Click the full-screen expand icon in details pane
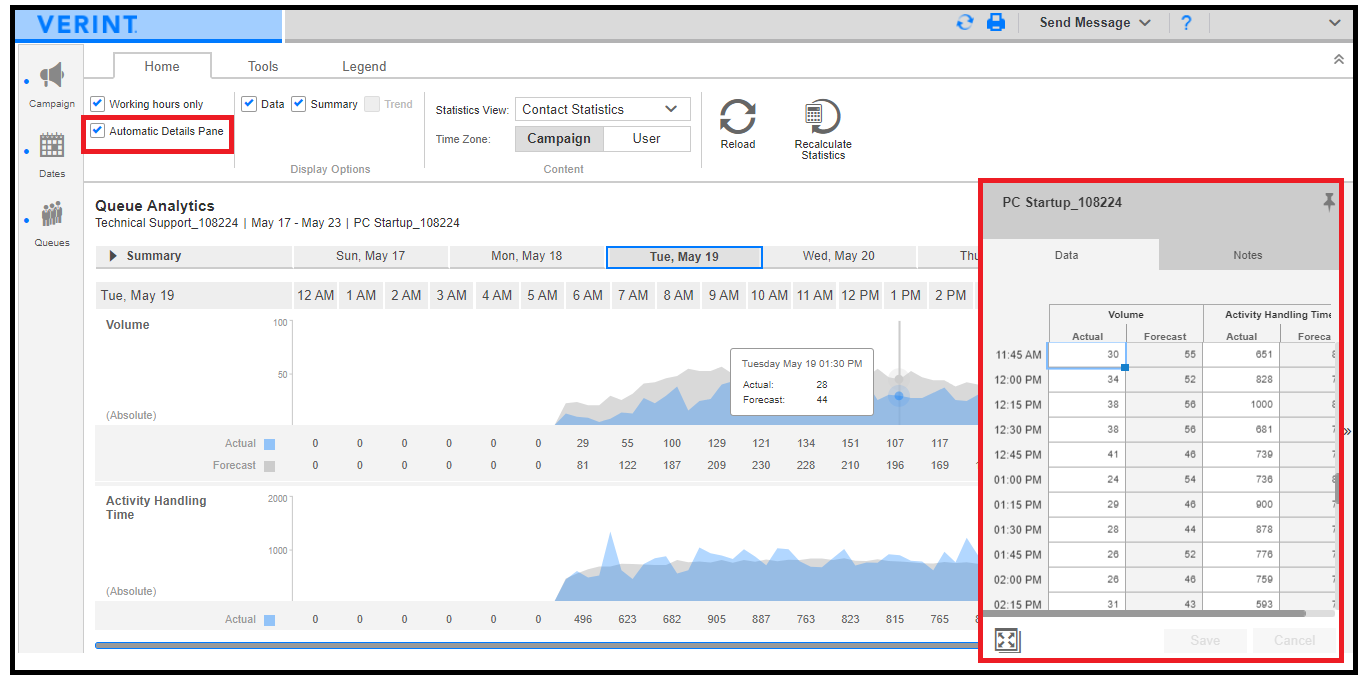1365x682 pixels. tap(1007, 640)
